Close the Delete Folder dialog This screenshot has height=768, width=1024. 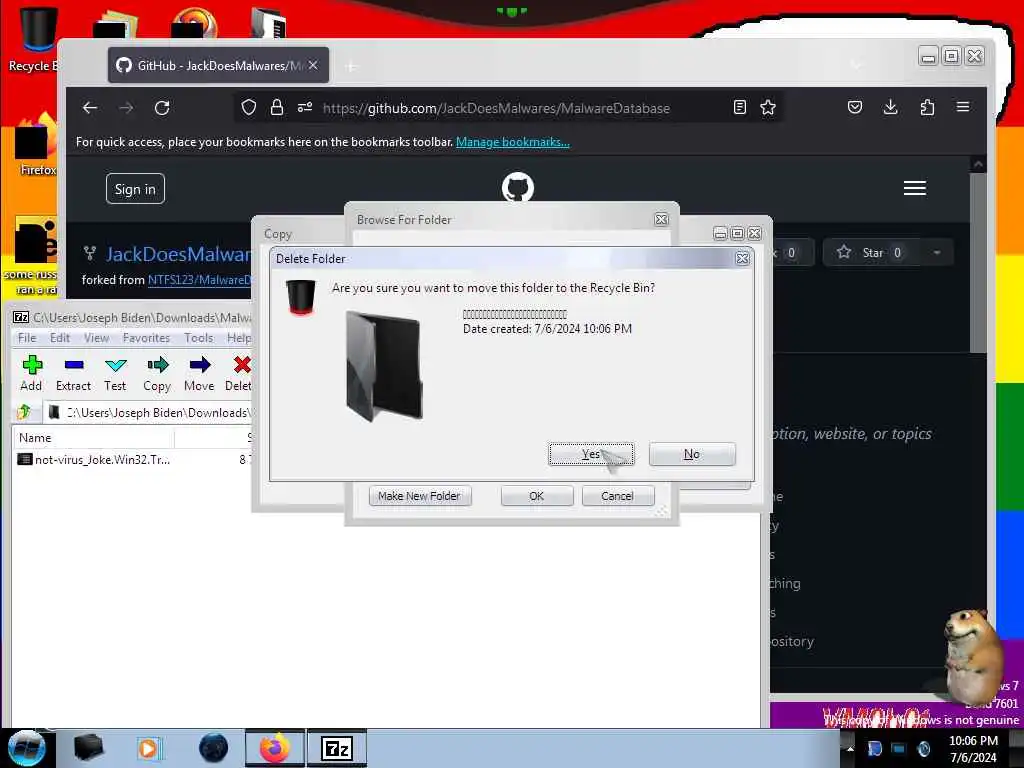[x=743, y=259]
